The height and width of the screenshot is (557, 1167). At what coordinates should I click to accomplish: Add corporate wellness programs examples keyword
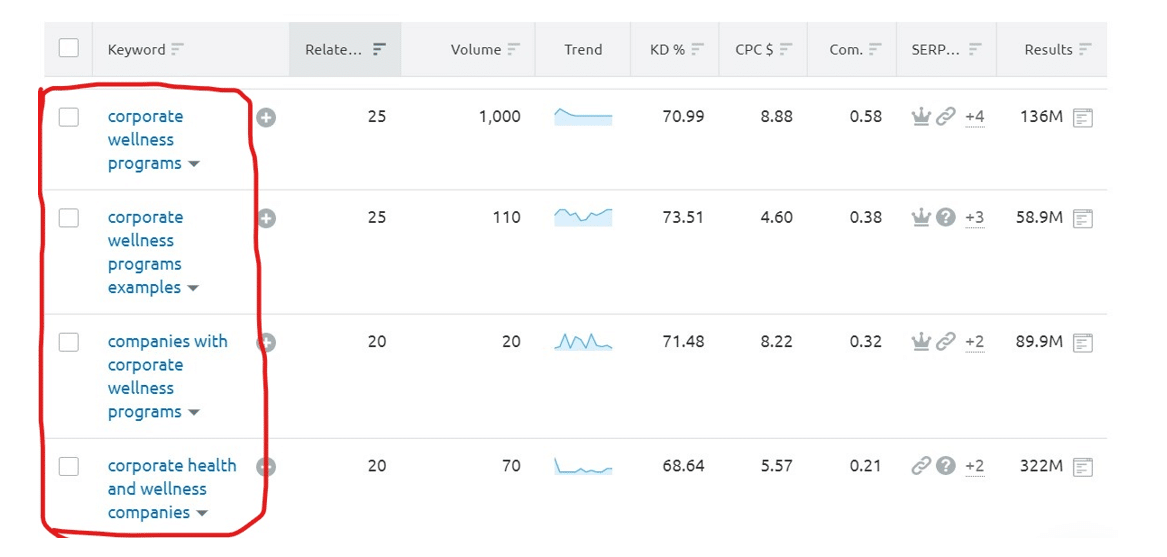[266, 219]
